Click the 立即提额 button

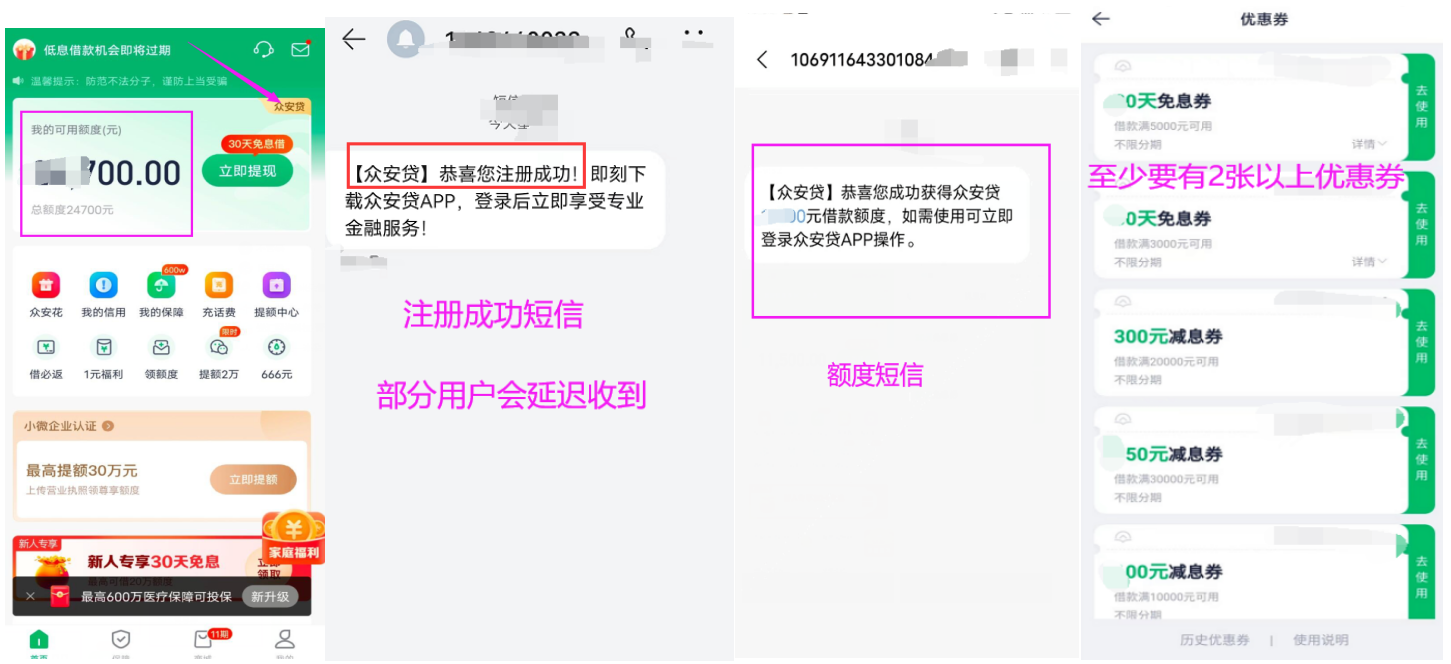tap(253, 480)
